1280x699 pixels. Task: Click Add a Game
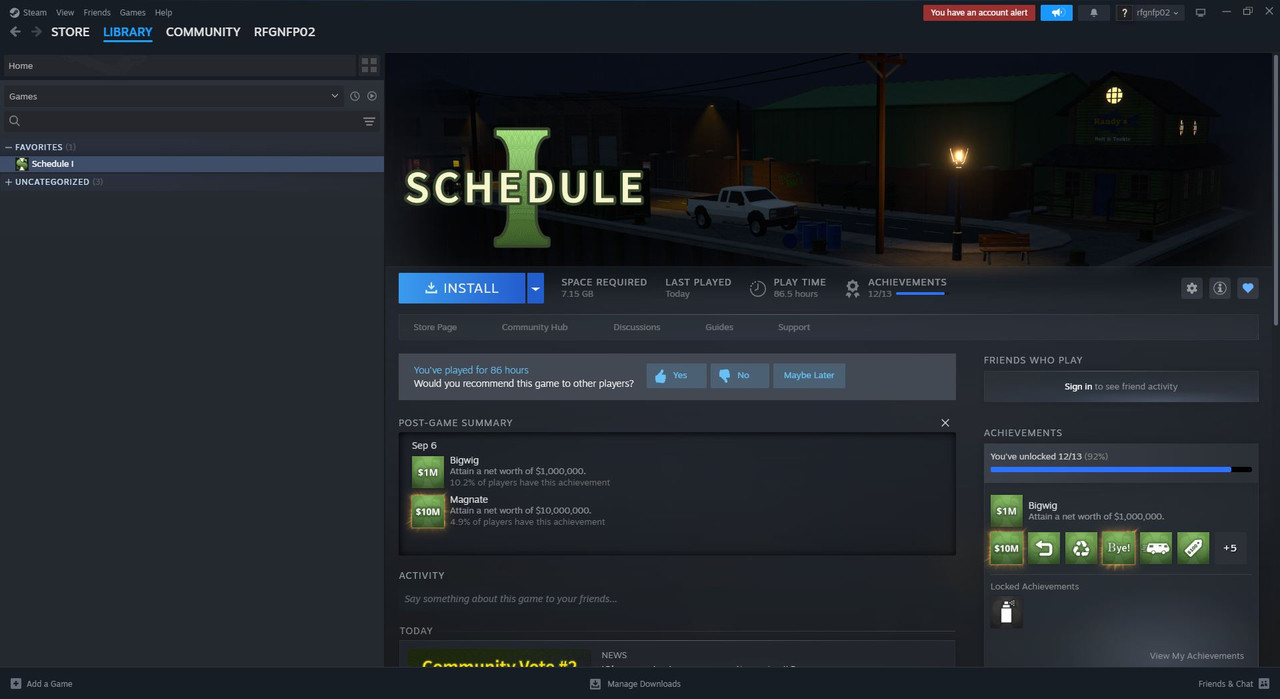pyautogui.click(x=41, y=684)
